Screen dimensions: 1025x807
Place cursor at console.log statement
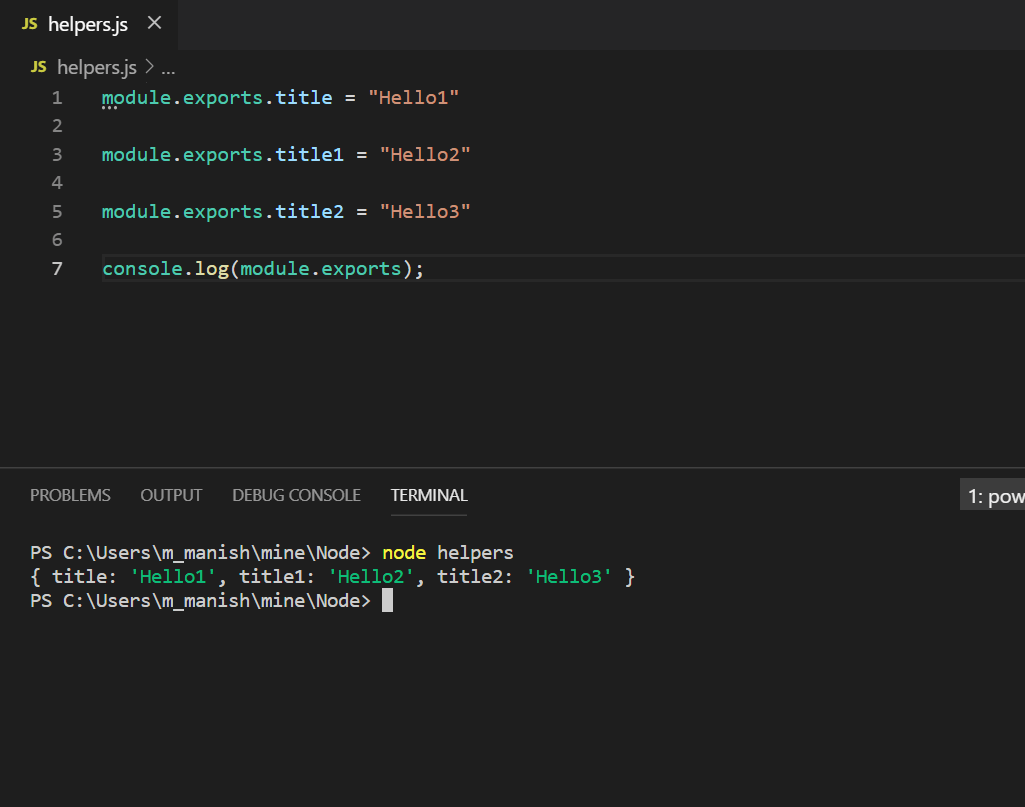pyautogui.click(x=263, y=269)
